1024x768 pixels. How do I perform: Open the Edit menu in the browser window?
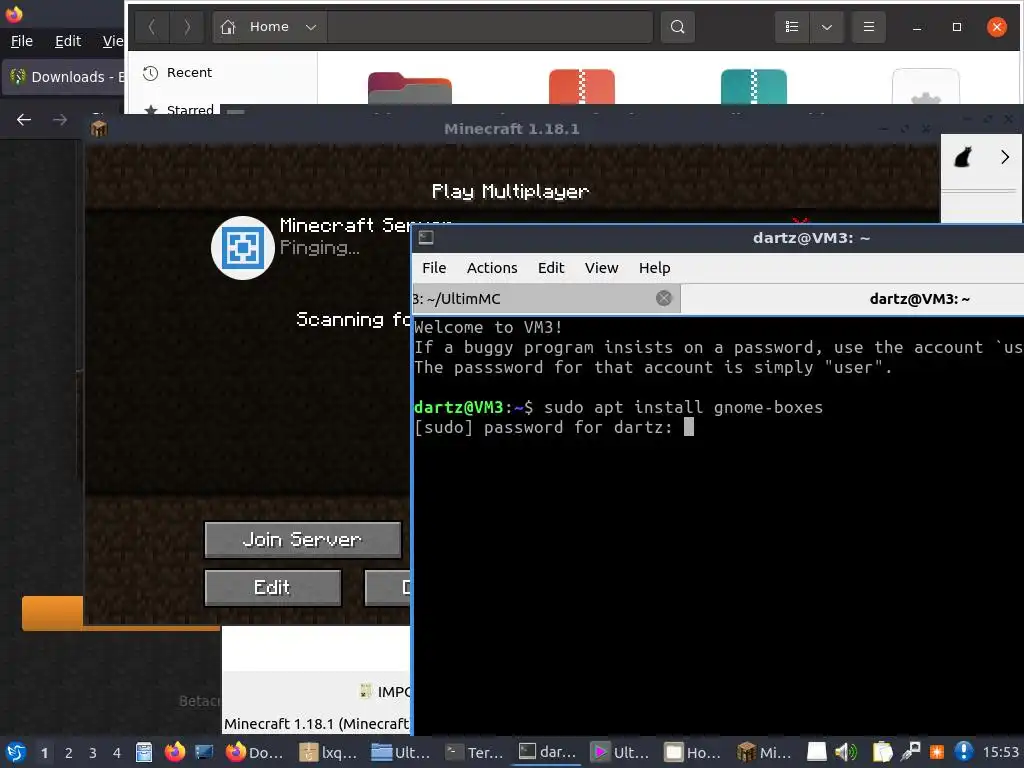[68, 41]
